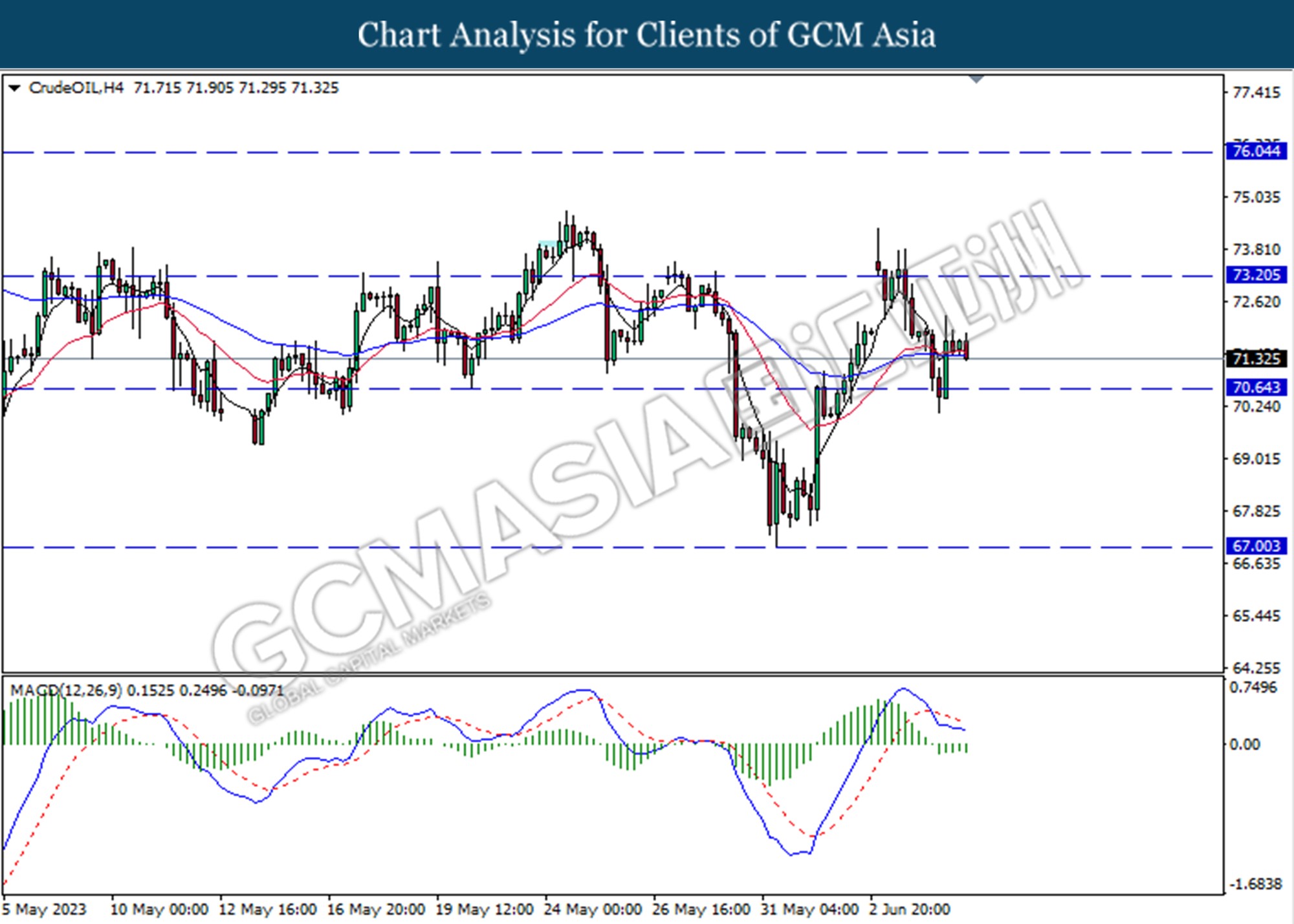Viewport: 1294px width, 924px height.
Task: Click the 77.415 price scale value
Action: tap(1256, 93)
